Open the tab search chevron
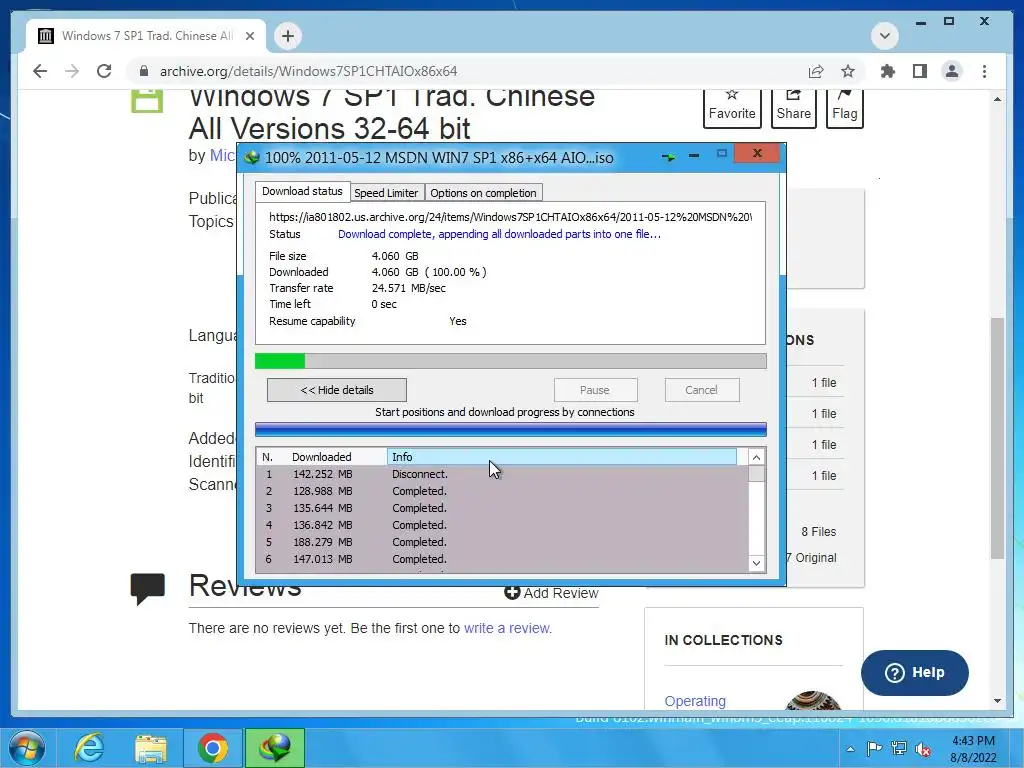The image size is (1024, 768). (x=885, y=35)
